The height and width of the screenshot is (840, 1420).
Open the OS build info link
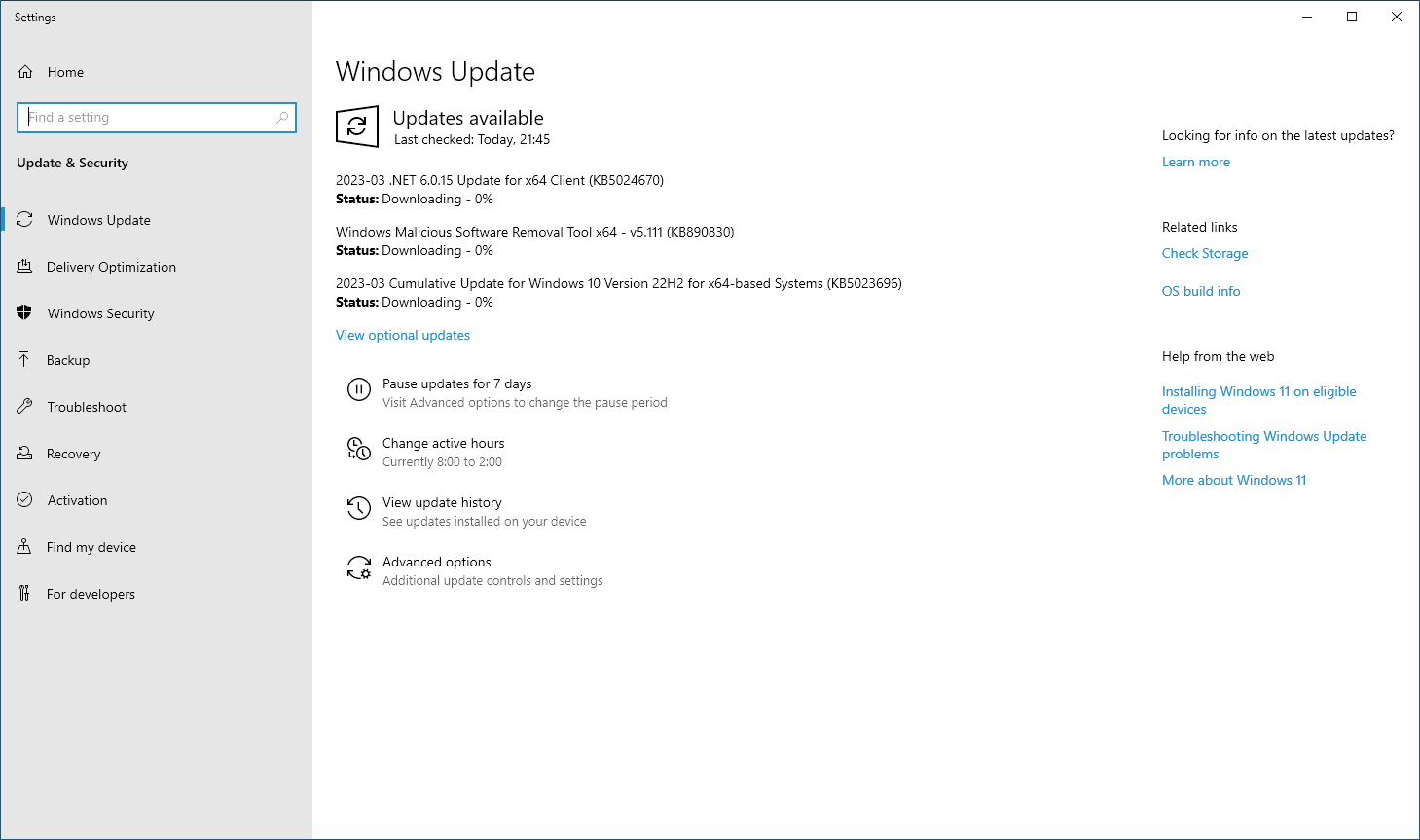1201,292
